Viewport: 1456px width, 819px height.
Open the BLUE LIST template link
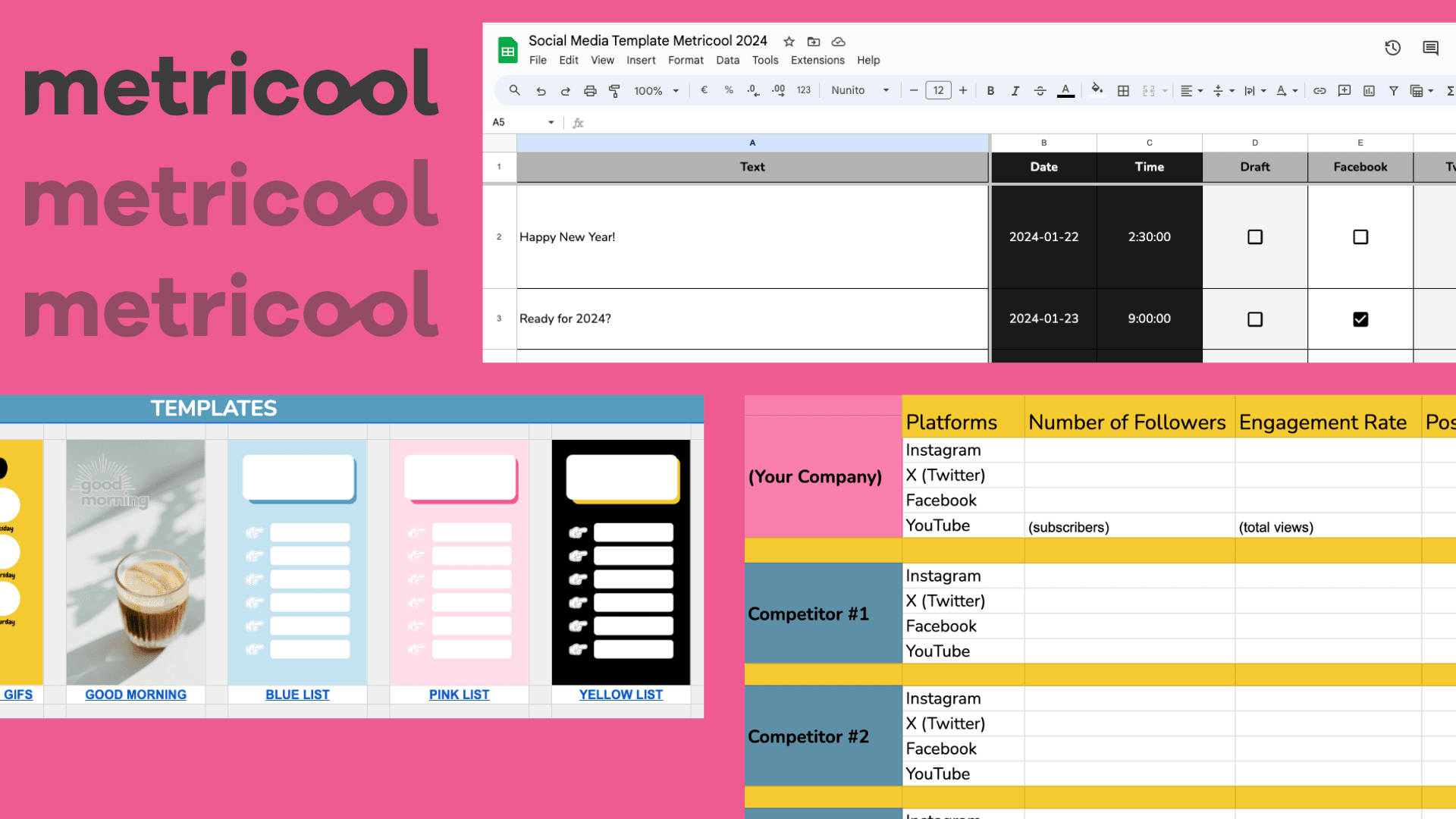pos(297,694)
